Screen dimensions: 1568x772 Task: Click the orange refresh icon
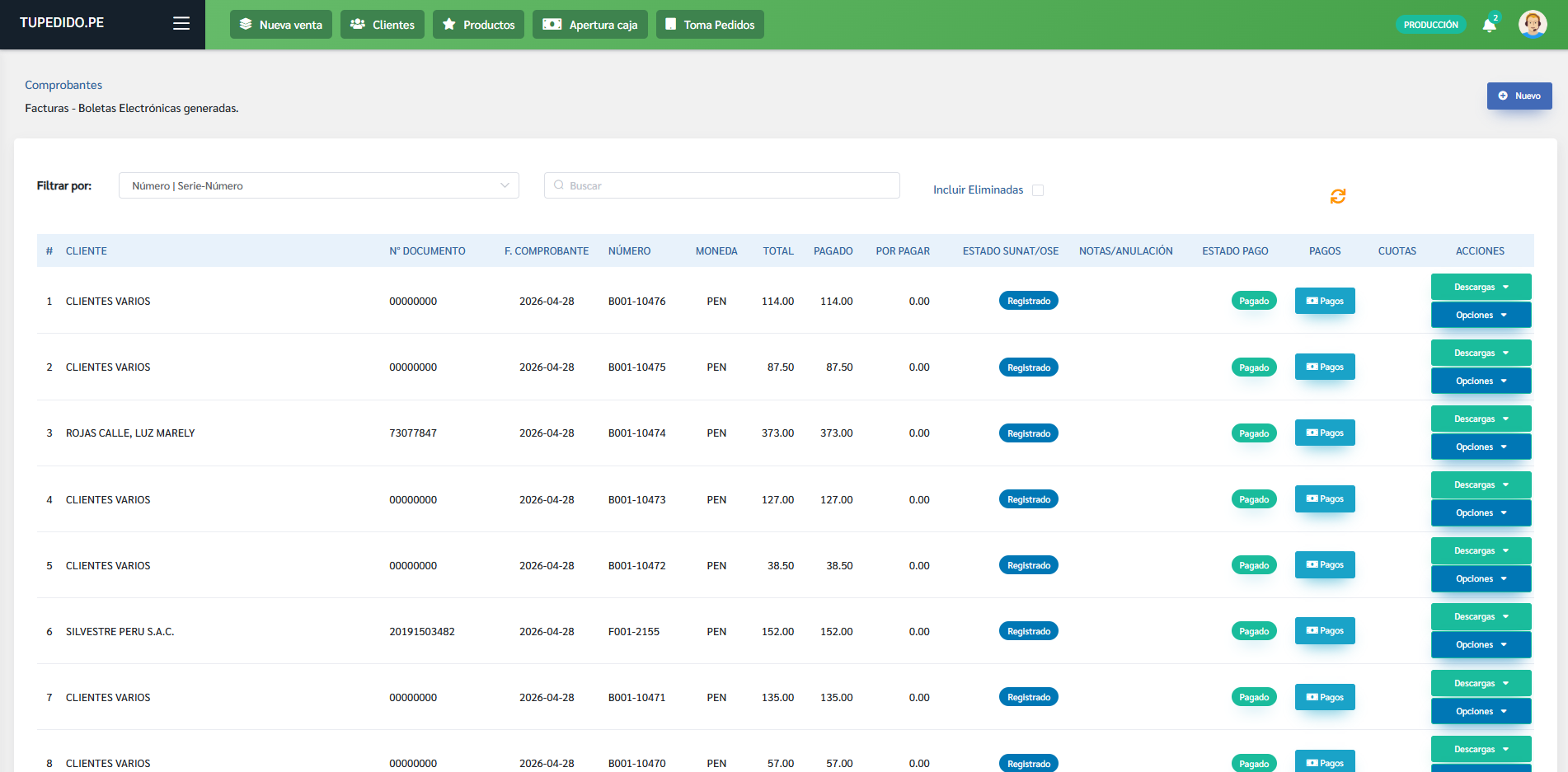[x=1338, y=196]
